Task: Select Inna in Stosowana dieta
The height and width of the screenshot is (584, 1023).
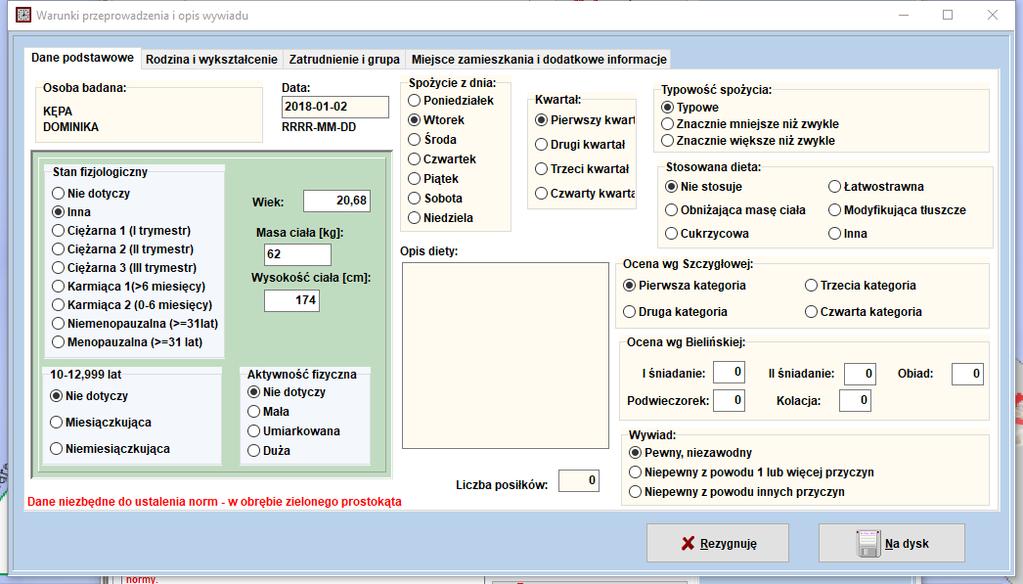Action: [847, 234]
